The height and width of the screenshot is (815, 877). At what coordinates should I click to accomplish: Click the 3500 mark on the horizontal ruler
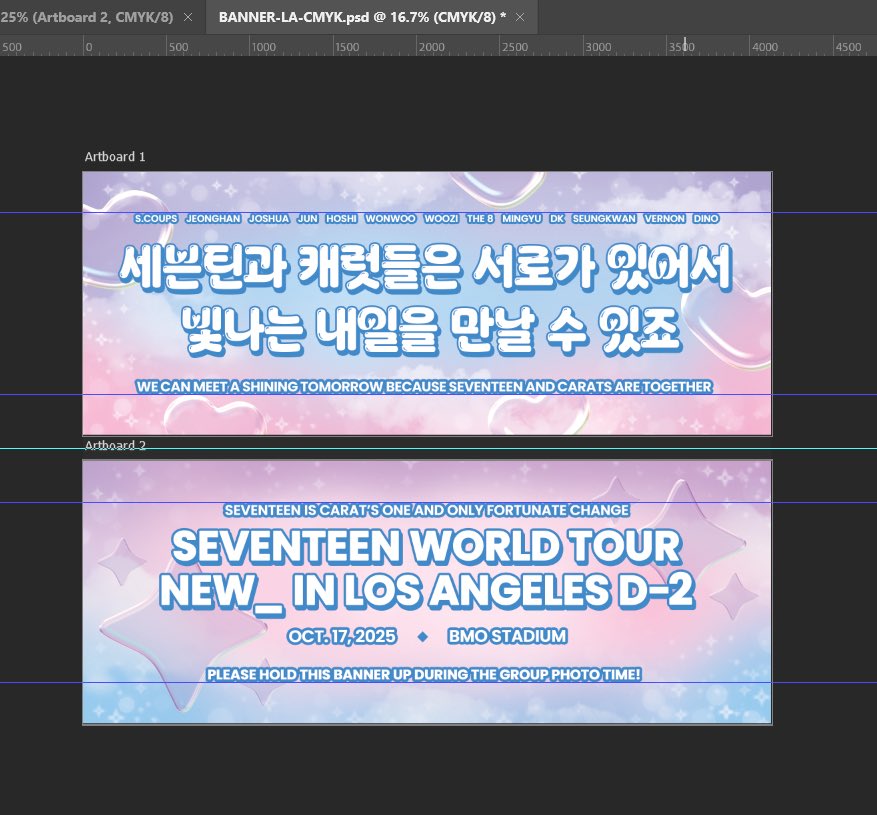[682, 47]
